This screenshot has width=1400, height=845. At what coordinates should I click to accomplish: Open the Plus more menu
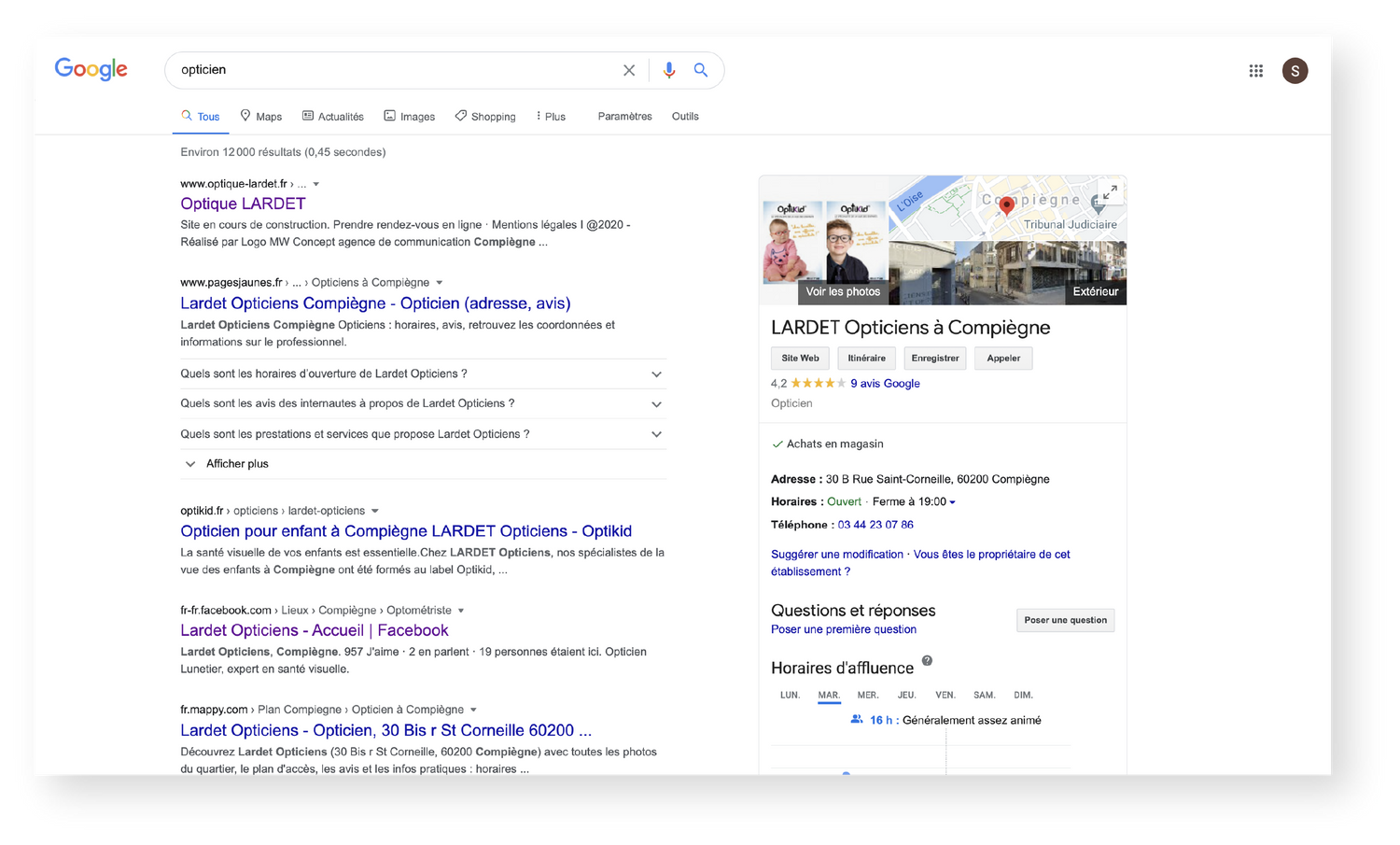(x=551, y=117)
